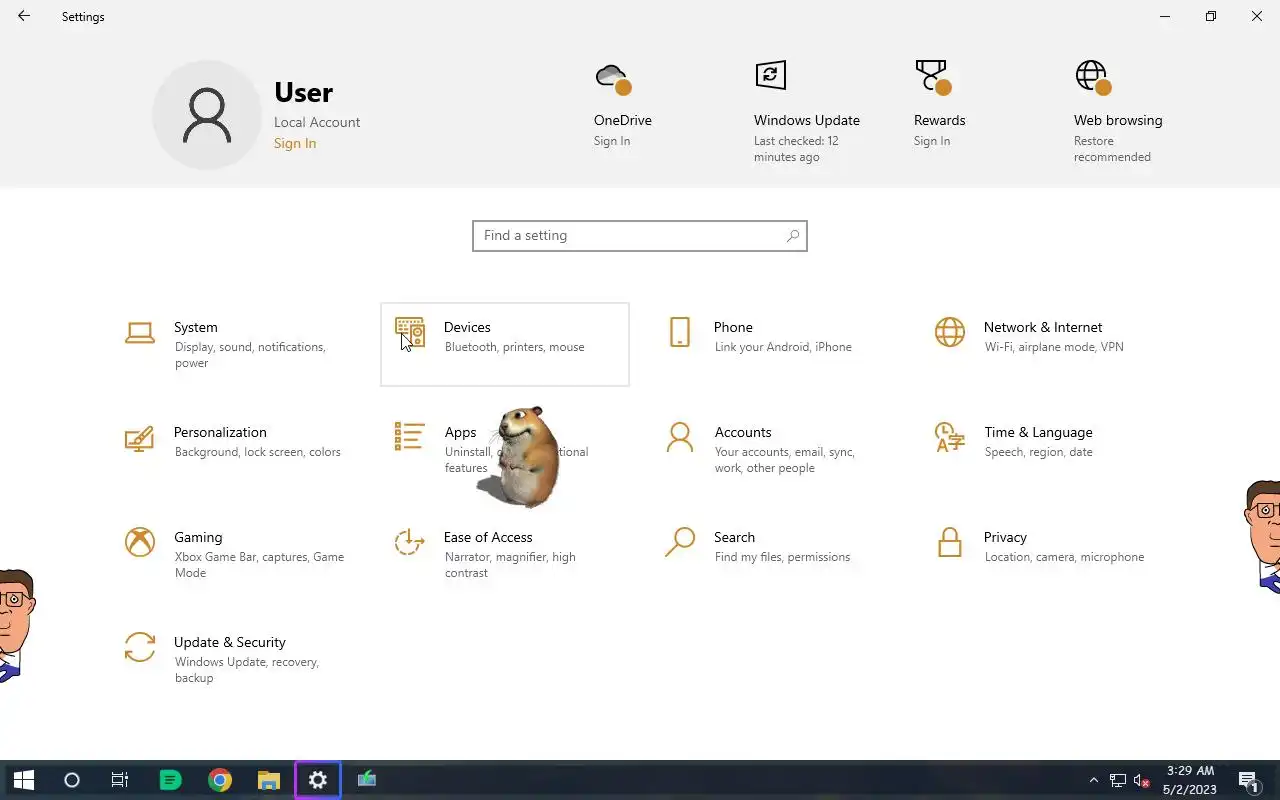Click the Sign In link under User
This screenshot has width=1280, height=800.
[295, 143]
